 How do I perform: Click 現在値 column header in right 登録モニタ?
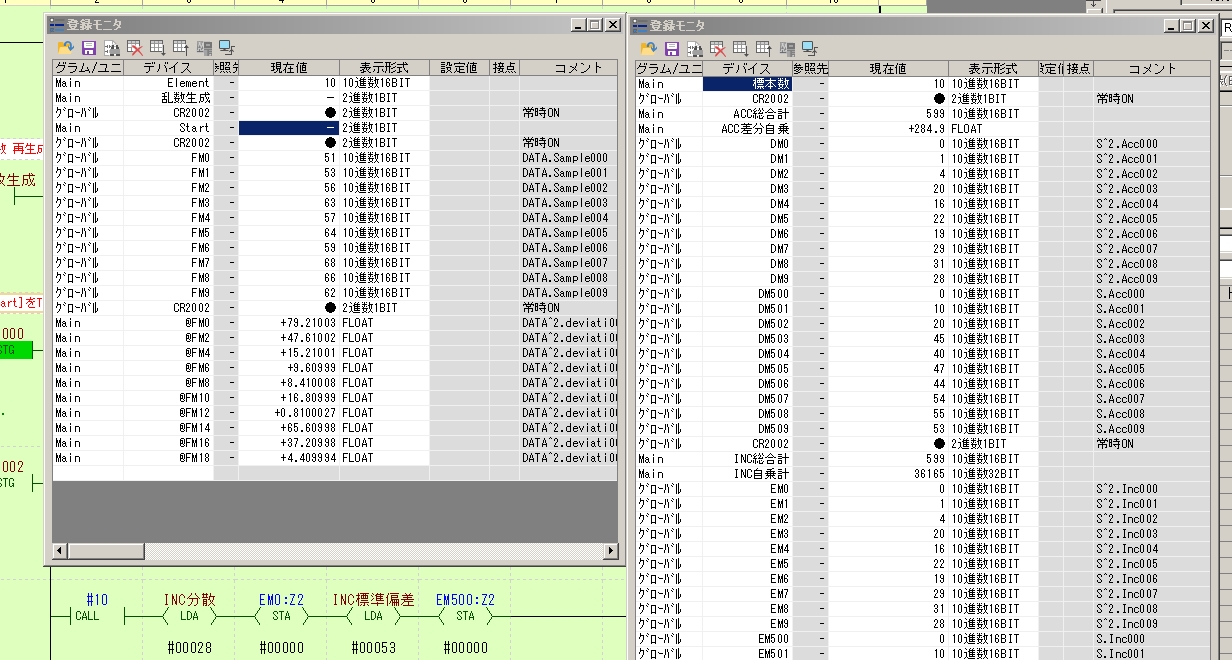pos(887,69)
